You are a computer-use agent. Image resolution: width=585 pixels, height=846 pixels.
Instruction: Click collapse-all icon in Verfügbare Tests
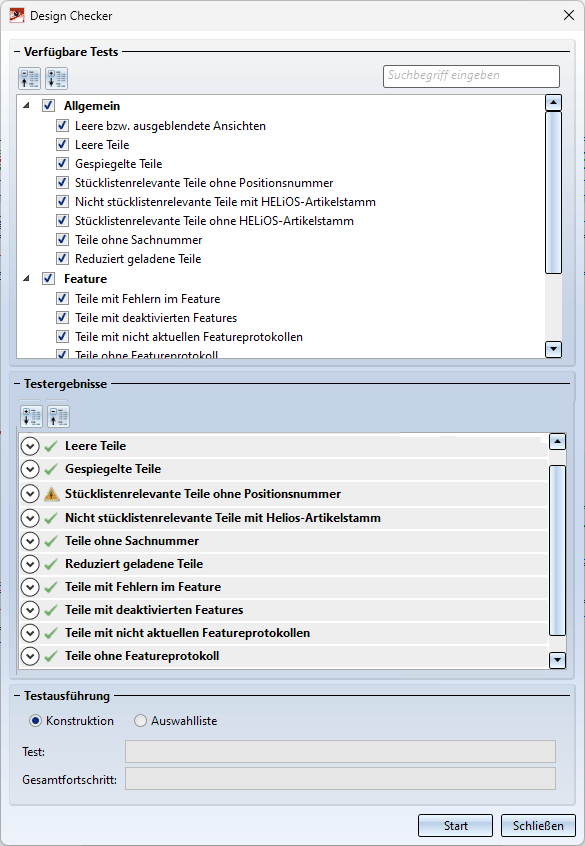29,79
